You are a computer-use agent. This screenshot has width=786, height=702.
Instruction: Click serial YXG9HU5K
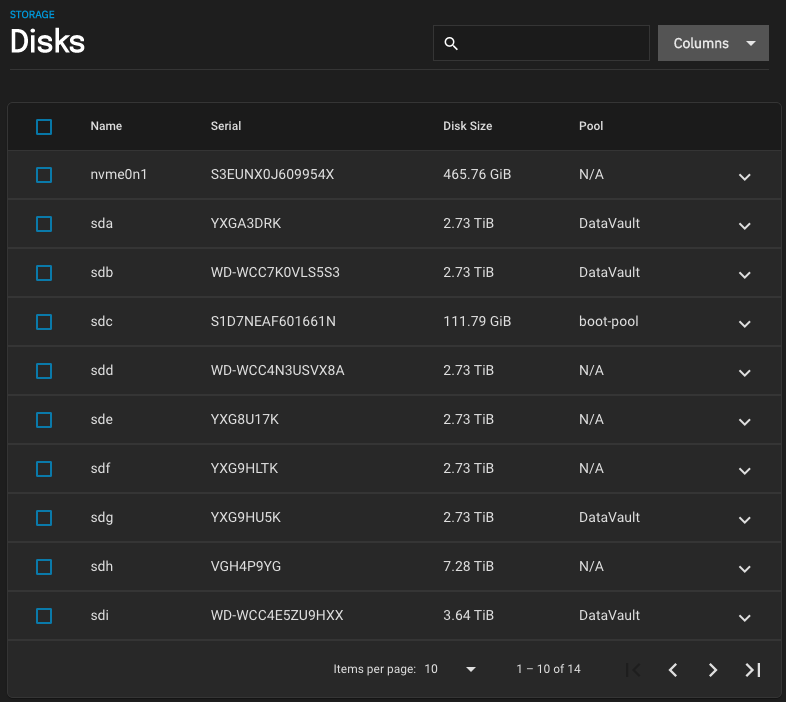[246, 517]
